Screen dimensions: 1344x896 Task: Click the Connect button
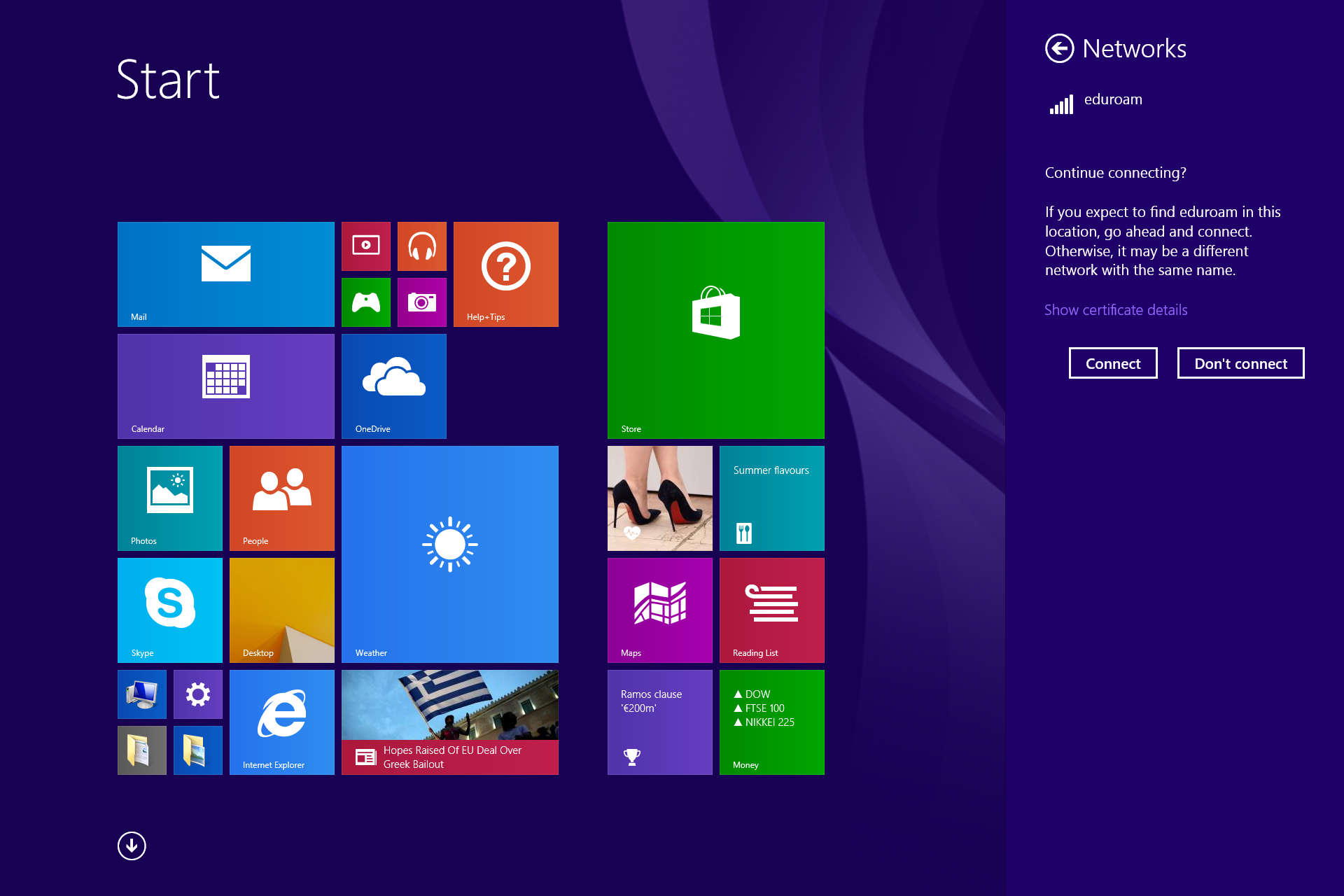[x=1113, y=363]
